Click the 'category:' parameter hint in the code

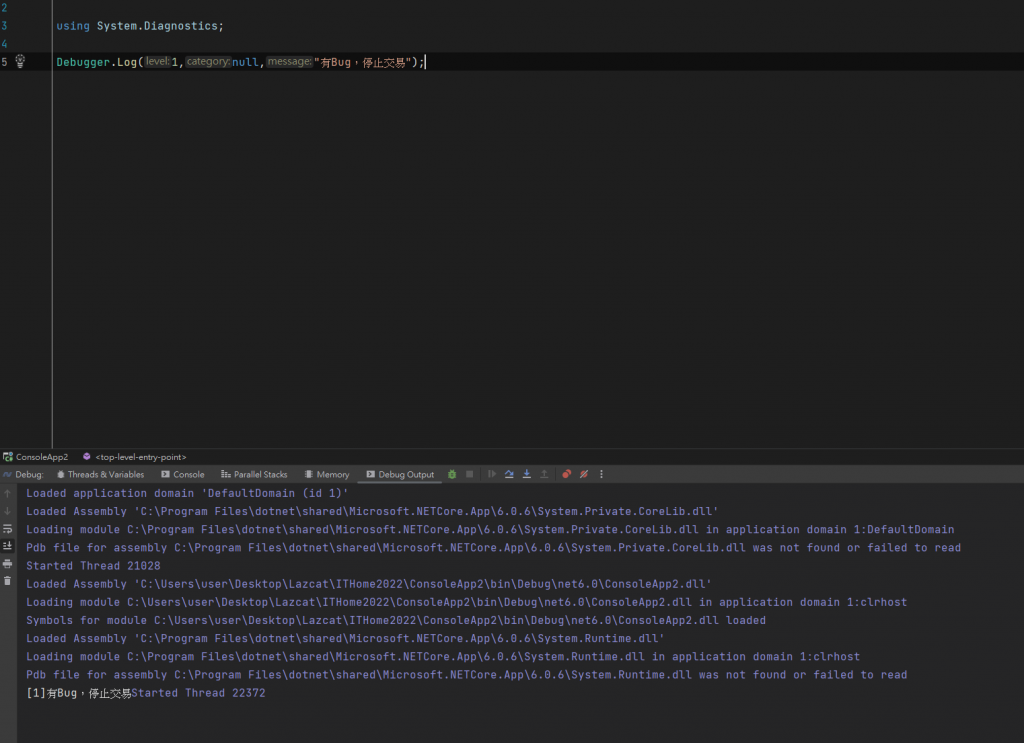pos(208,61)
